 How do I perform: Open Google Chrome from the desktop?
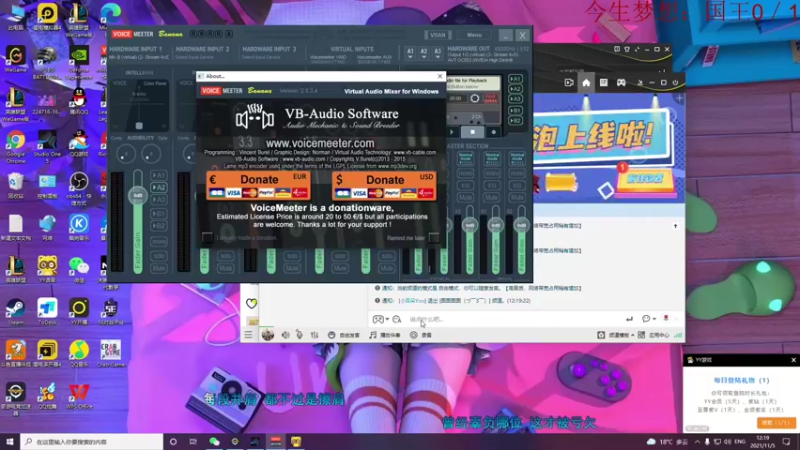coord(15,145)
